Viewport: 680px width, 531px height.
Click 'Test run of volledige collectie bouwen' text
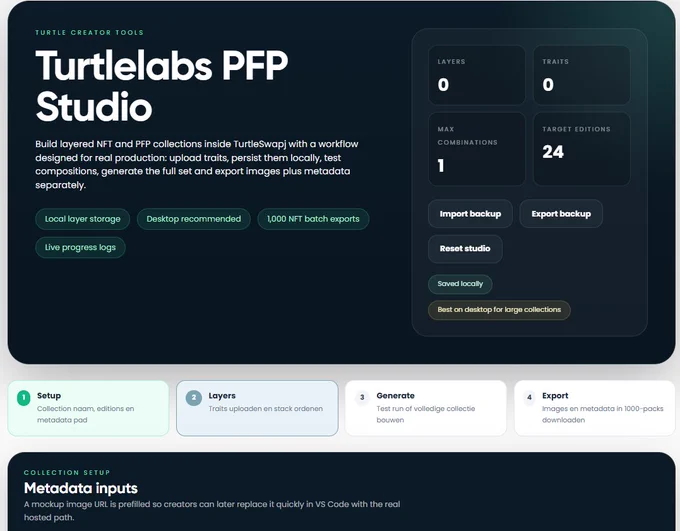(425, 414)
